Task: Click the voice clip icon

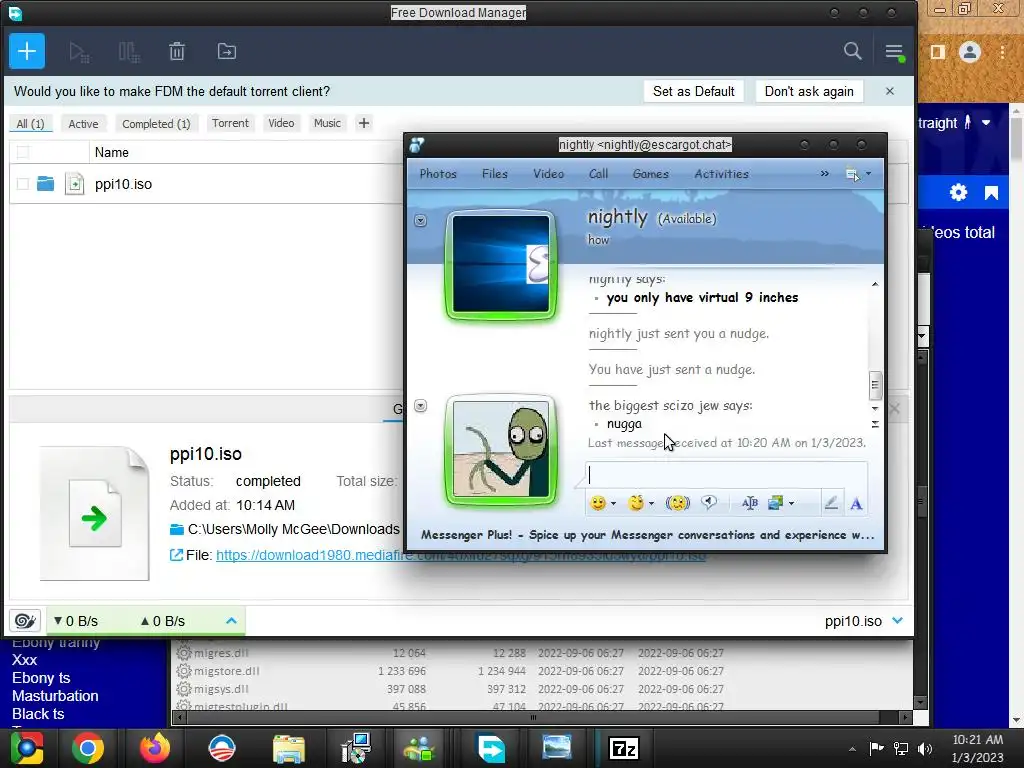Action: [x=709, y=502]
